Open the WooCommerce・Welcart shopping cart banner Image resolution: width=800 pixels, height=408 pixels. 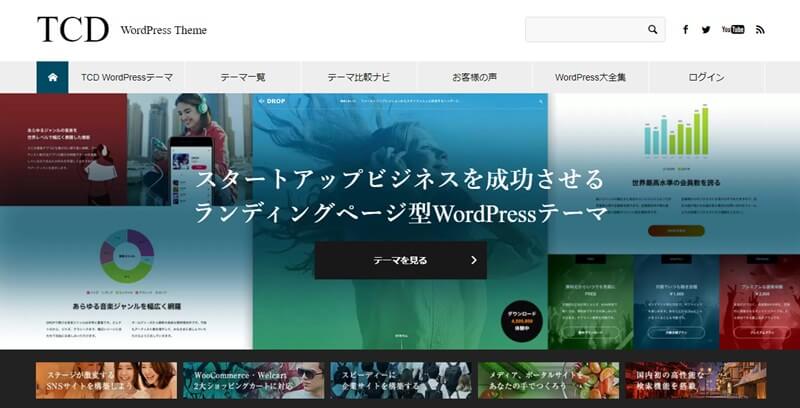tap(254, 380)
